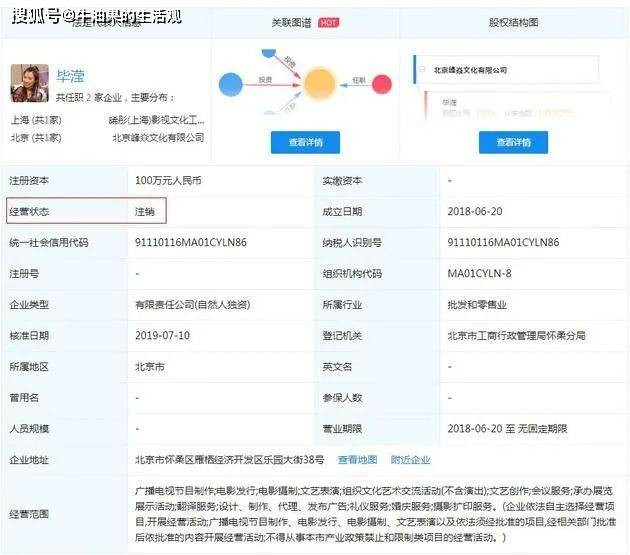Click 上海 (共1家) region entry
Viewport: 630px width, 555px height.
pos(36,120)
